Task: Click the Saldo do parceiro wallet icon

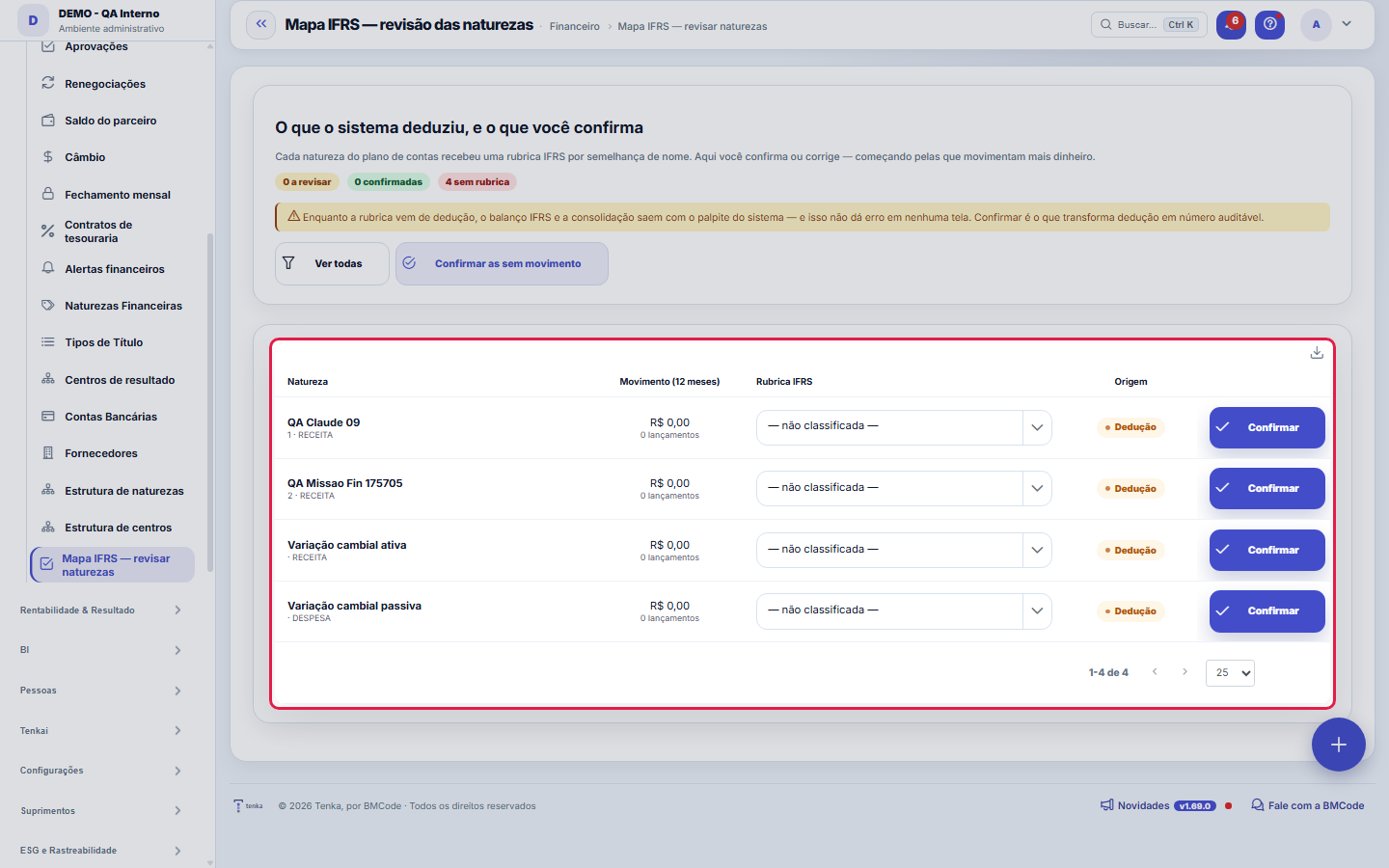Action: tap(48, 121)
